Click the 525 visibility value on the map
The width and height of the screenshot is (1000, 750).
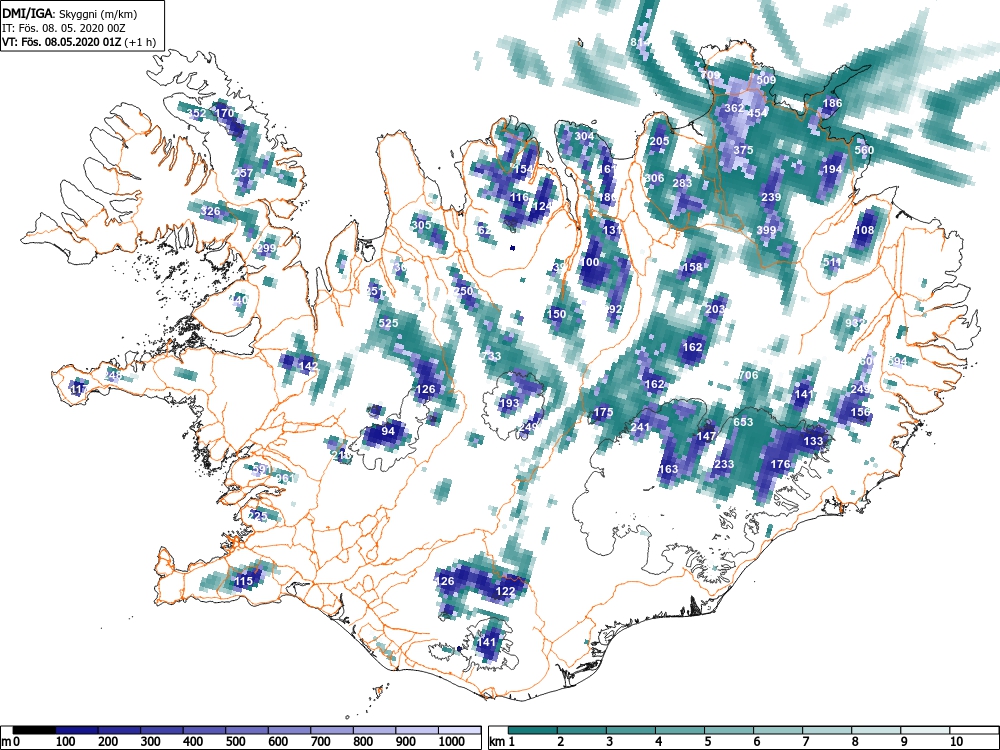[x=388, y=323]
